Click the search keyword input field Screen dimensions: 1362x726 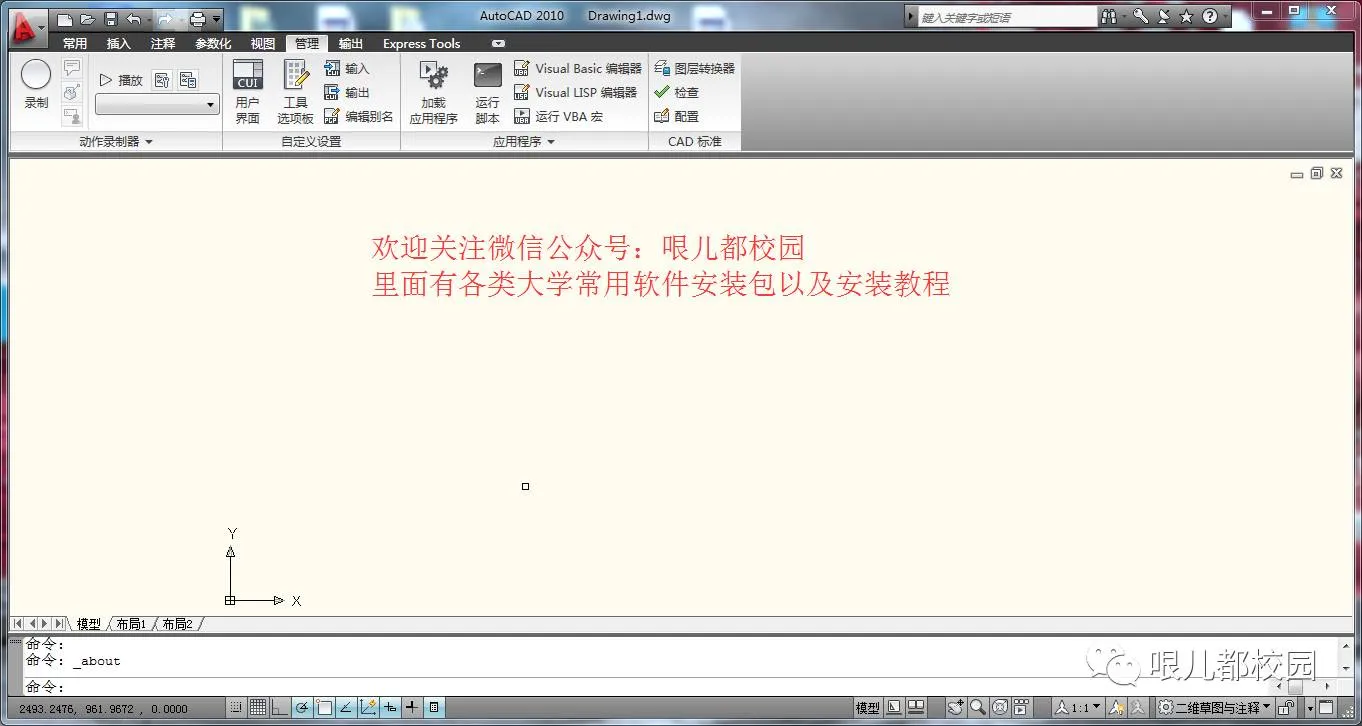1008,17
